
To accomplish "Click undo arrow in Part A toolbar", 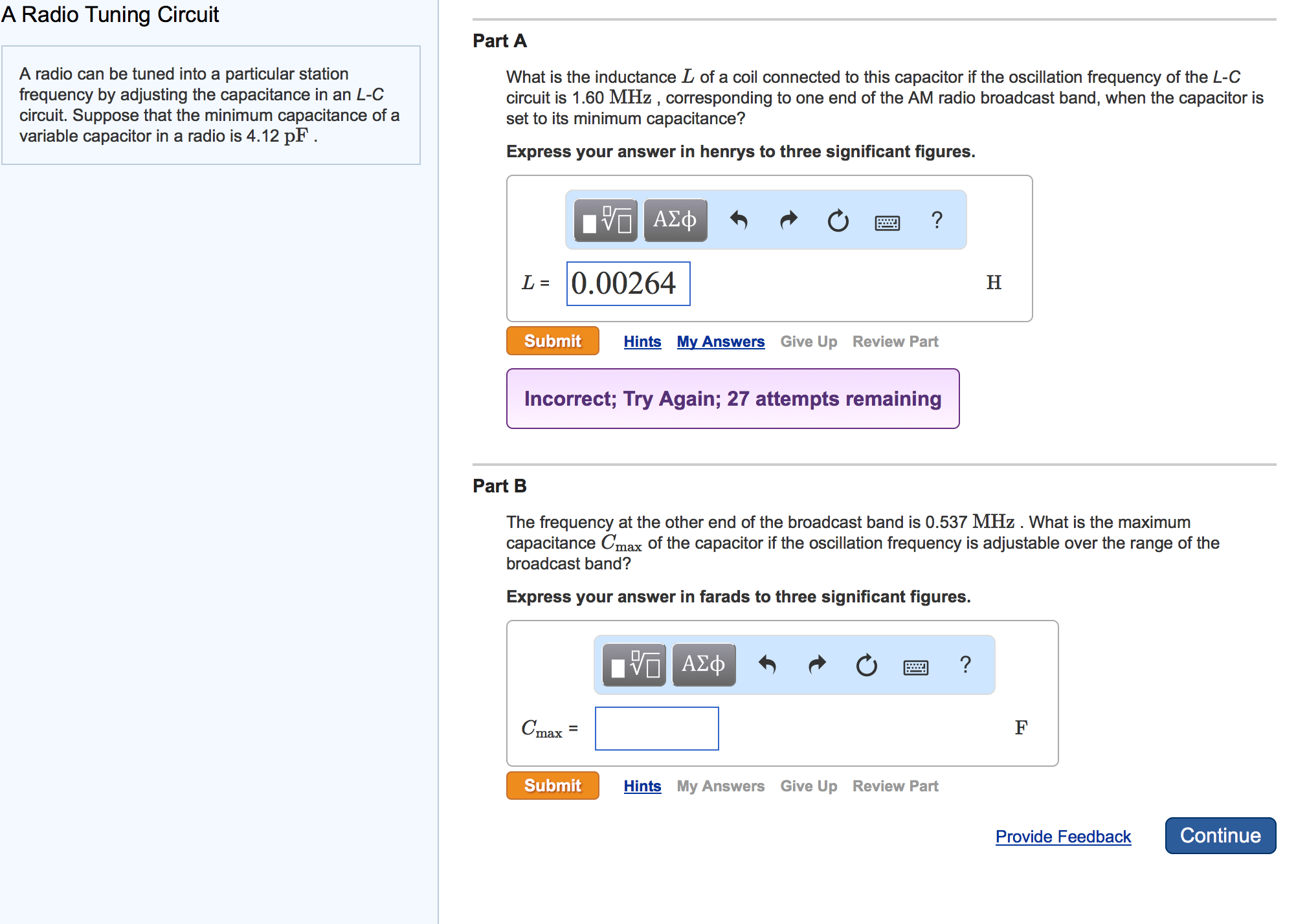I will coord(739,221).
